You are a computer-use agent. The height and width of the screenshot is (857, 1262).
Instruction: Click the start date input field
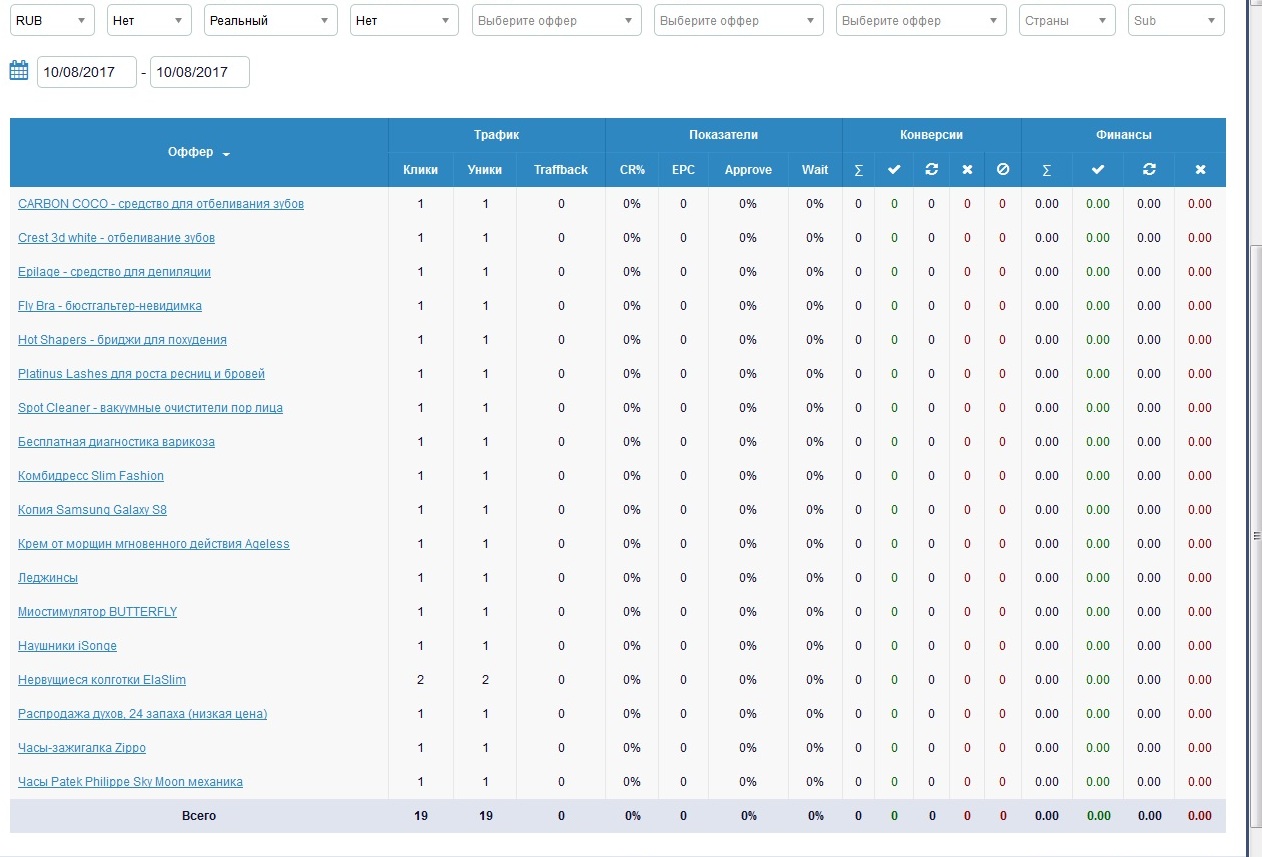[86, 72]
